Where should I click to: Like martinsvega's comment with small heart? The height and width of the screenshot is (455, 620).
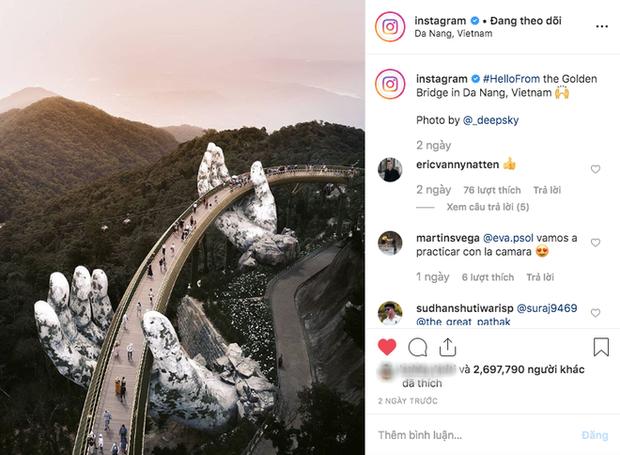coord(596,243)
